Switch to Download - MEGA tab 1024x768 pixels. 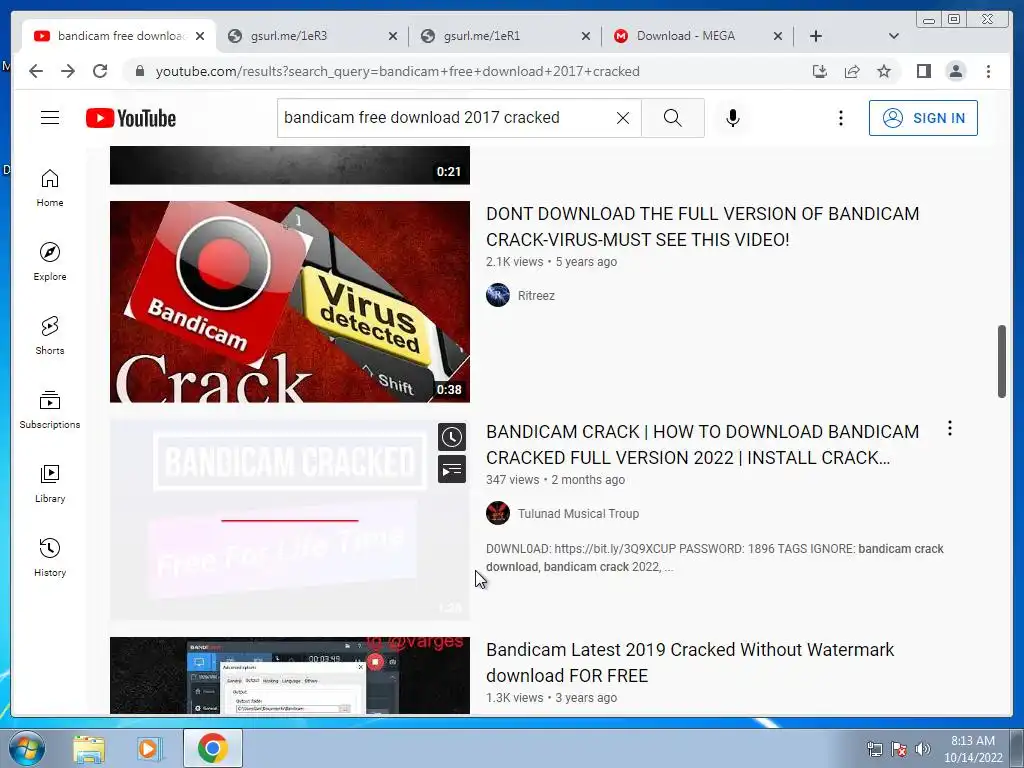coord(698,36)
